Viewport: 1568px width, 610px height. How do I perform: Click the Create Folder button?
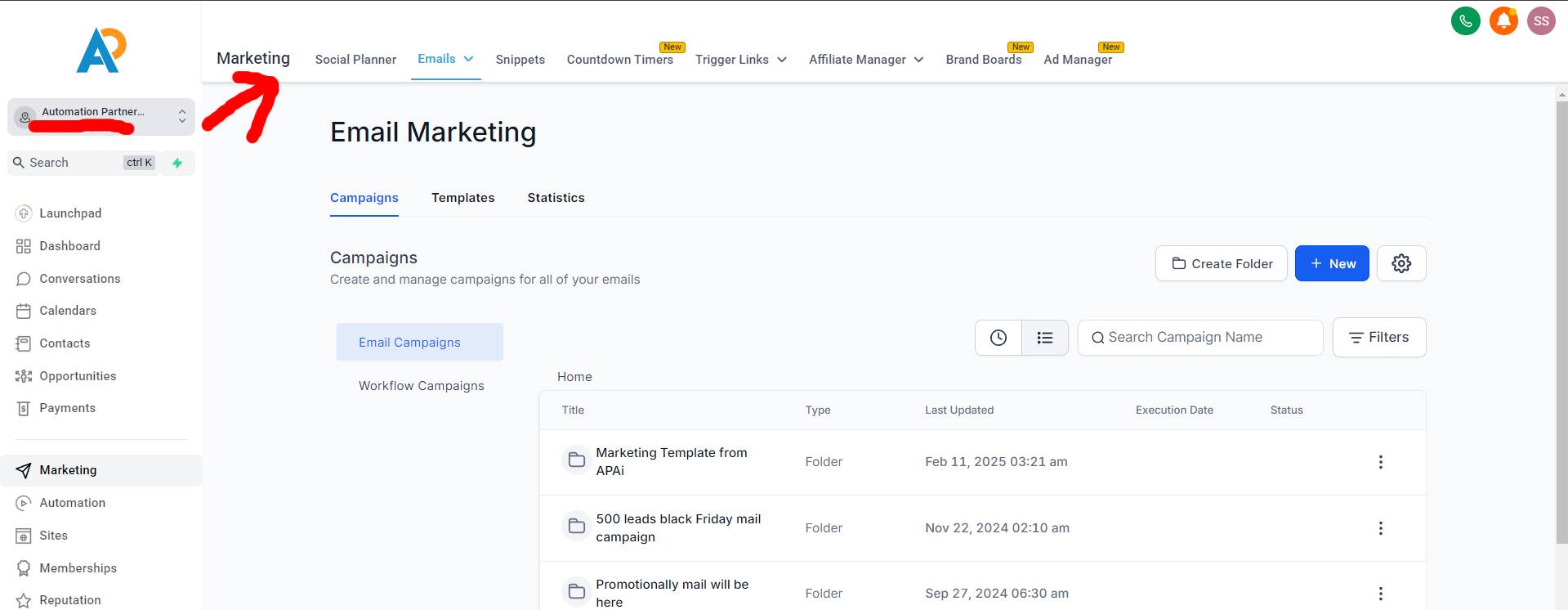coord(1222,263)
